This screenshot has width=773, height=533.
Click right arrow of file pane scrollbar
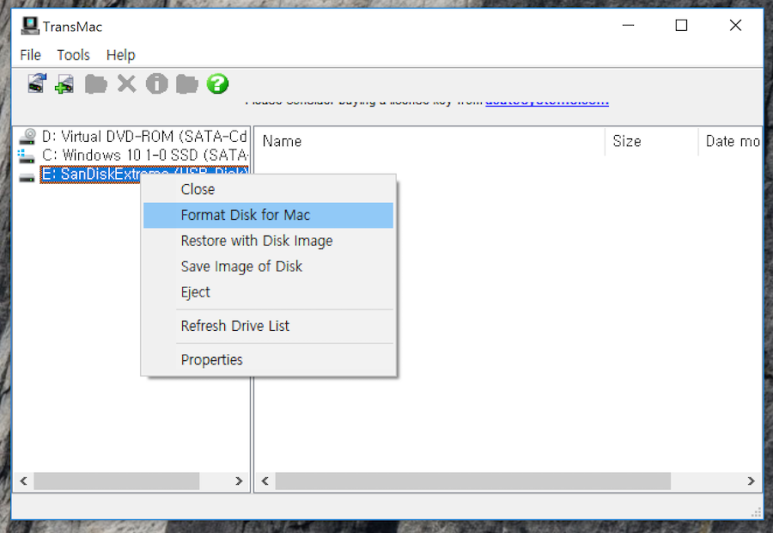pos(751,481)
